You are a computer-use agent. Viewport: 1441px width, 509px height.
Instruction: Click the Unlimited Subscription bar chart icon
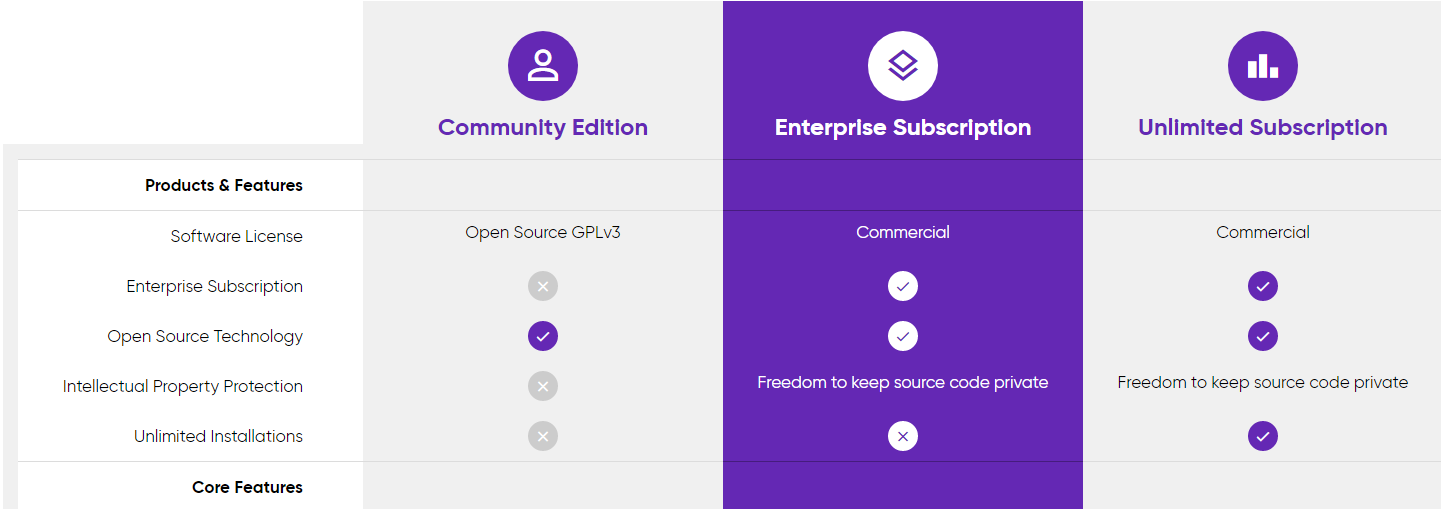pyautogui.click(x=1263, y=66)
